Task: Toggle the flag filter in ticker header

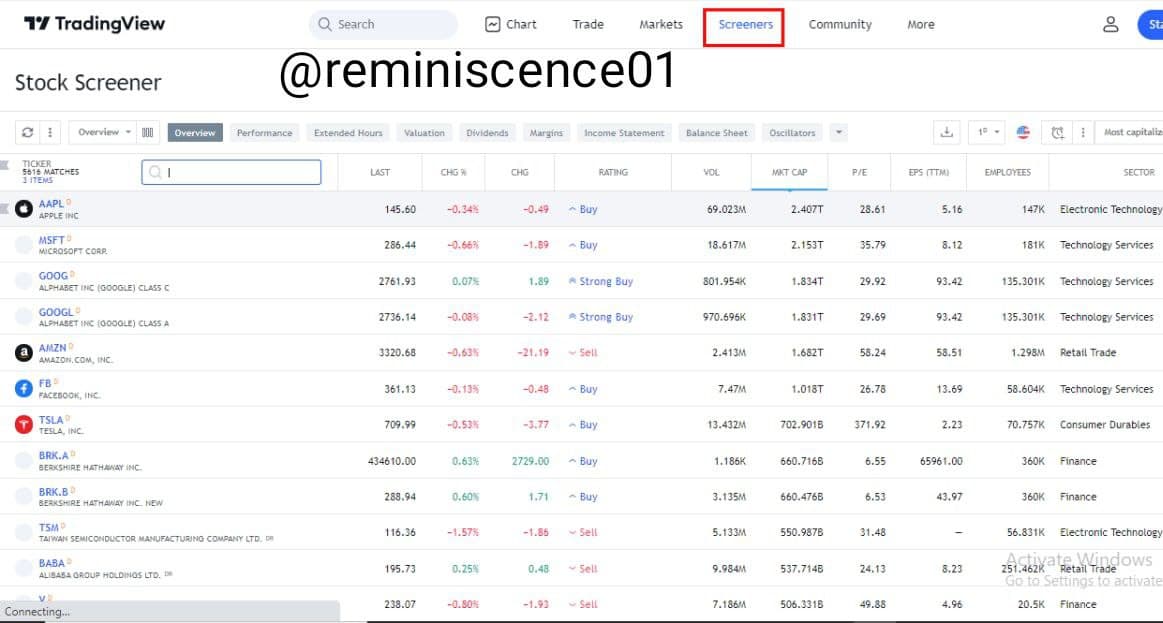Action: coord(4,165)
